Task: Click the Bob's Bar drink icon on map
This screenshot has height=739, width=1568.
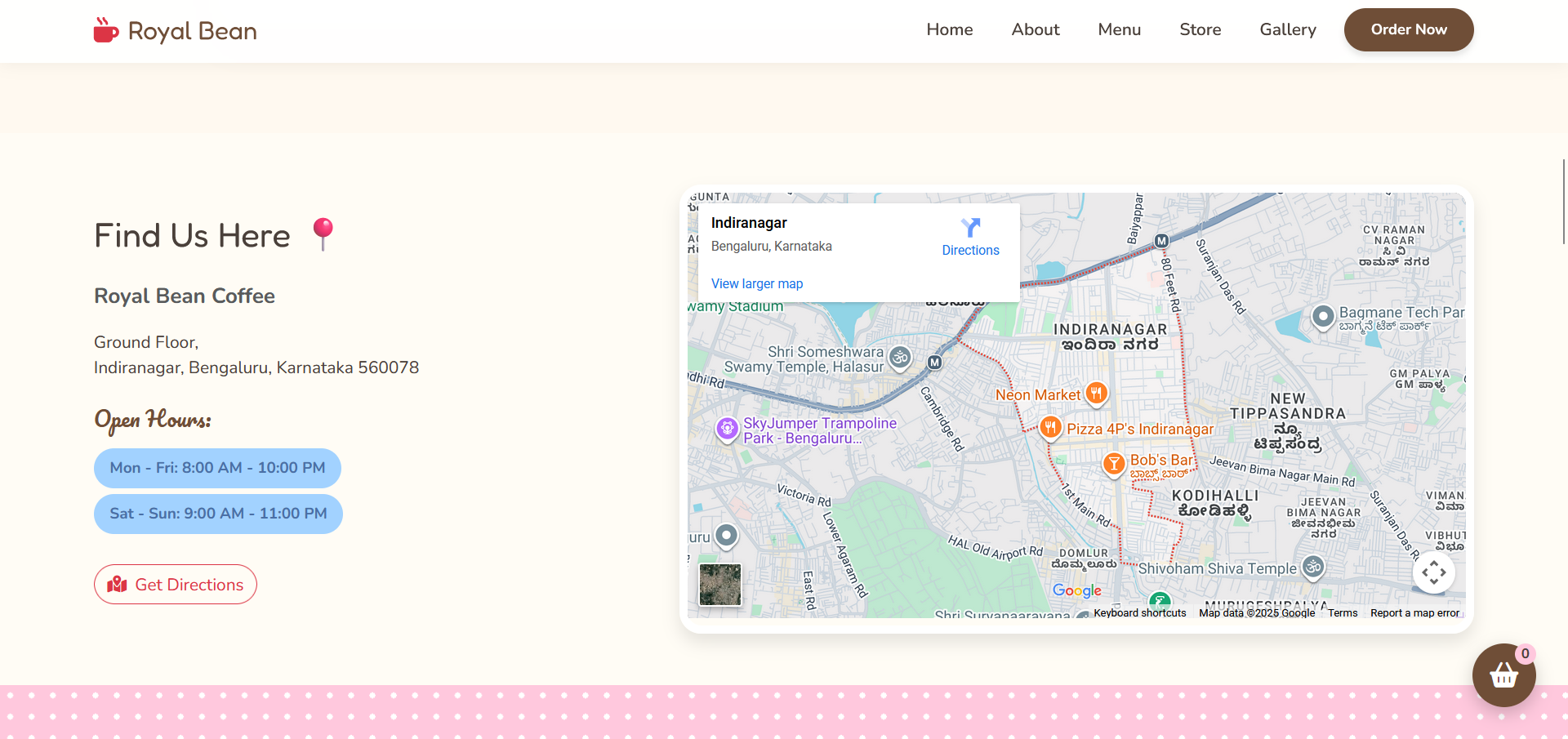Action: [x=1113, y=464]
